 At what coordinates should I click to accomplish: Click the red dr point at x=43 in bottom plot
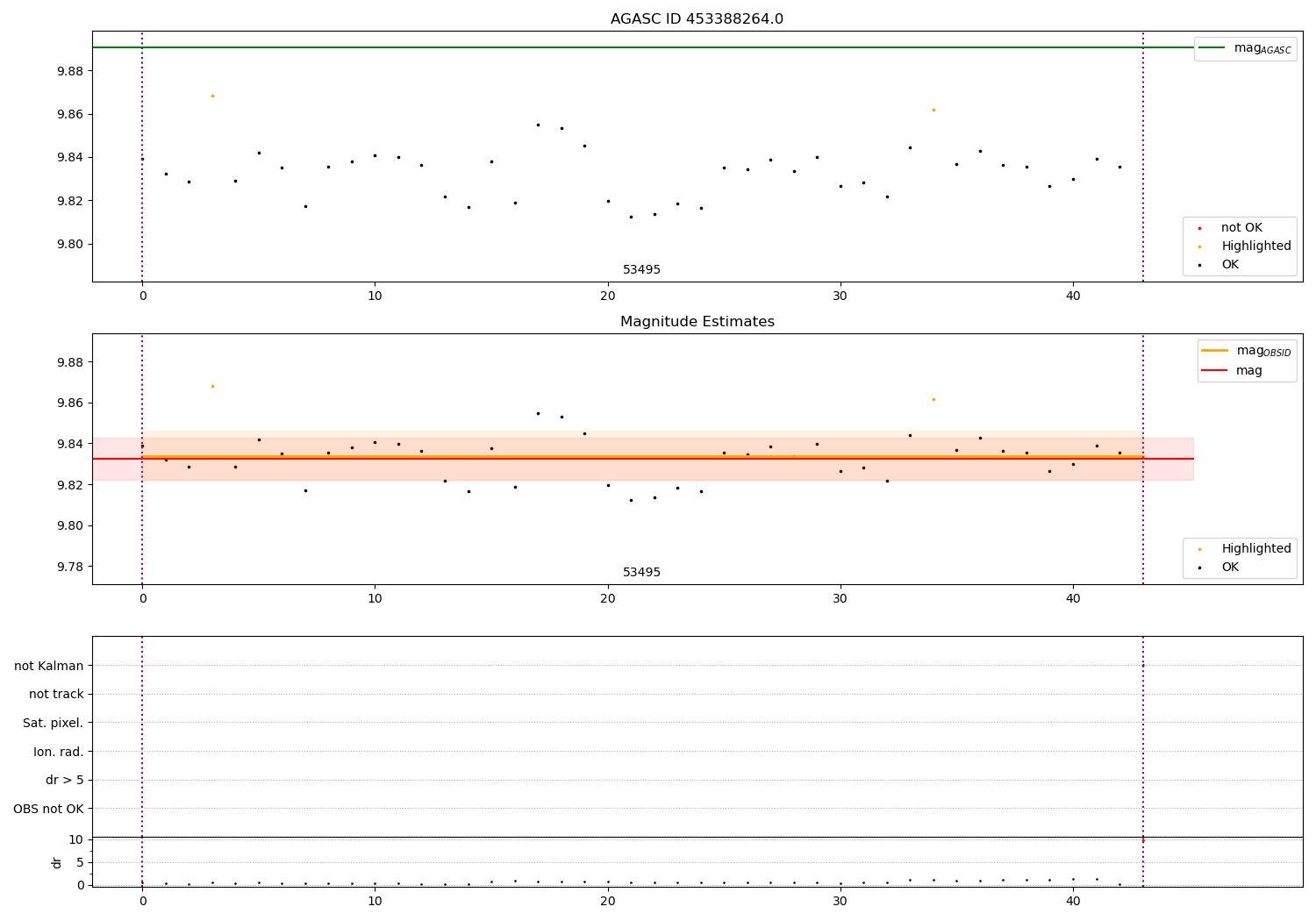click(x=1142, y=840)
